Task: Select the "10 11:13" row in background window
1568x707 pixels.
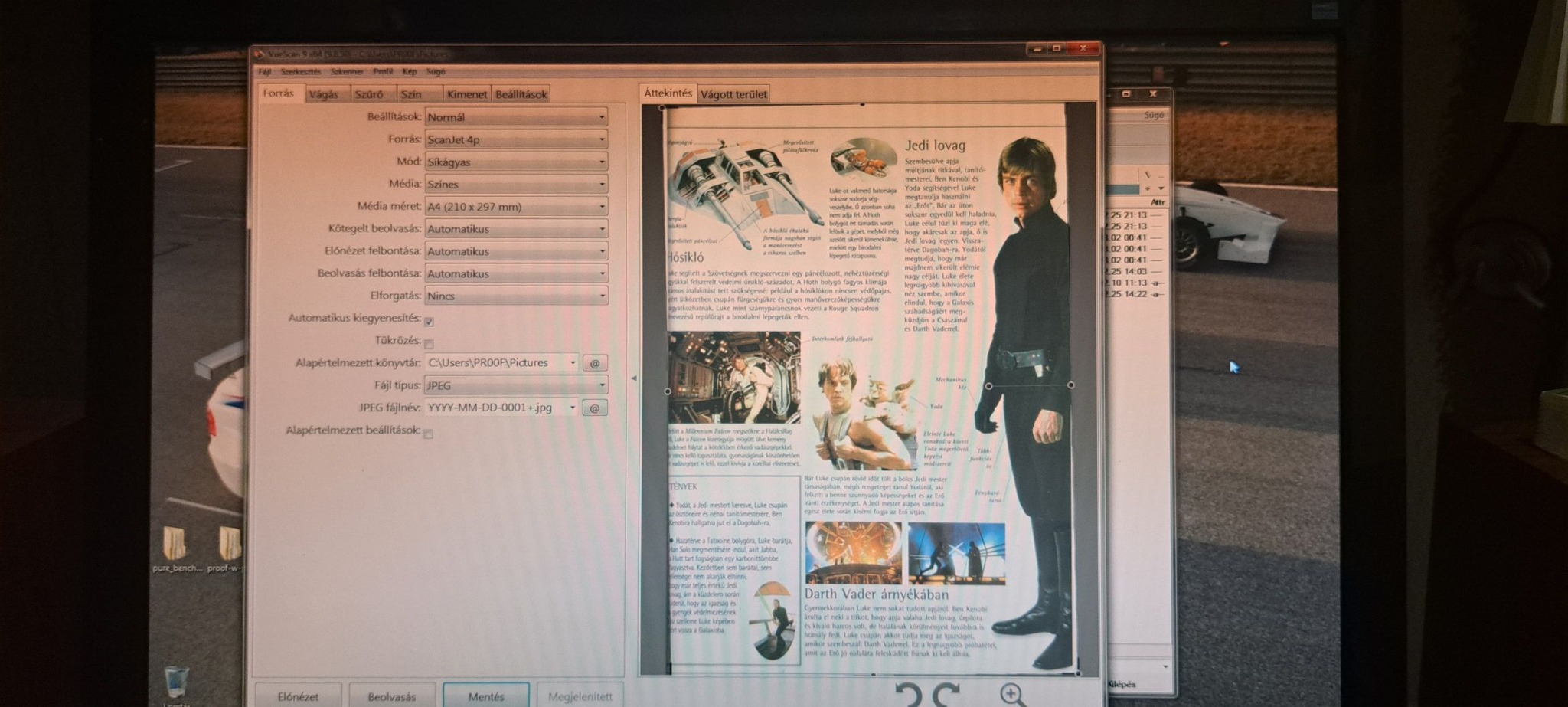Action: tap(1135, 283)
